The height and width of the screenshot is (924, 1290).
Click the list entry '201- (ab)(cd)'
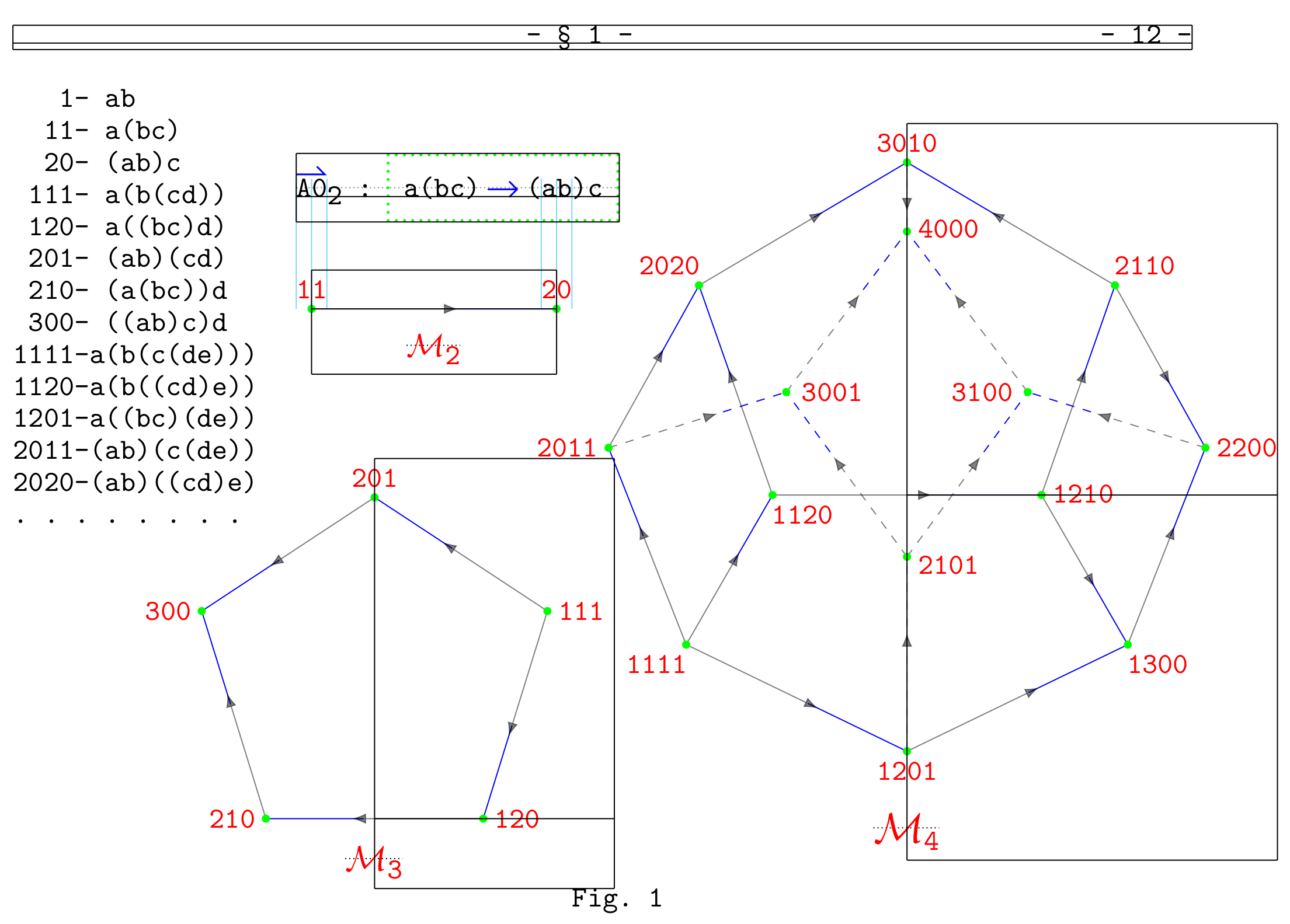click(126, 259)
